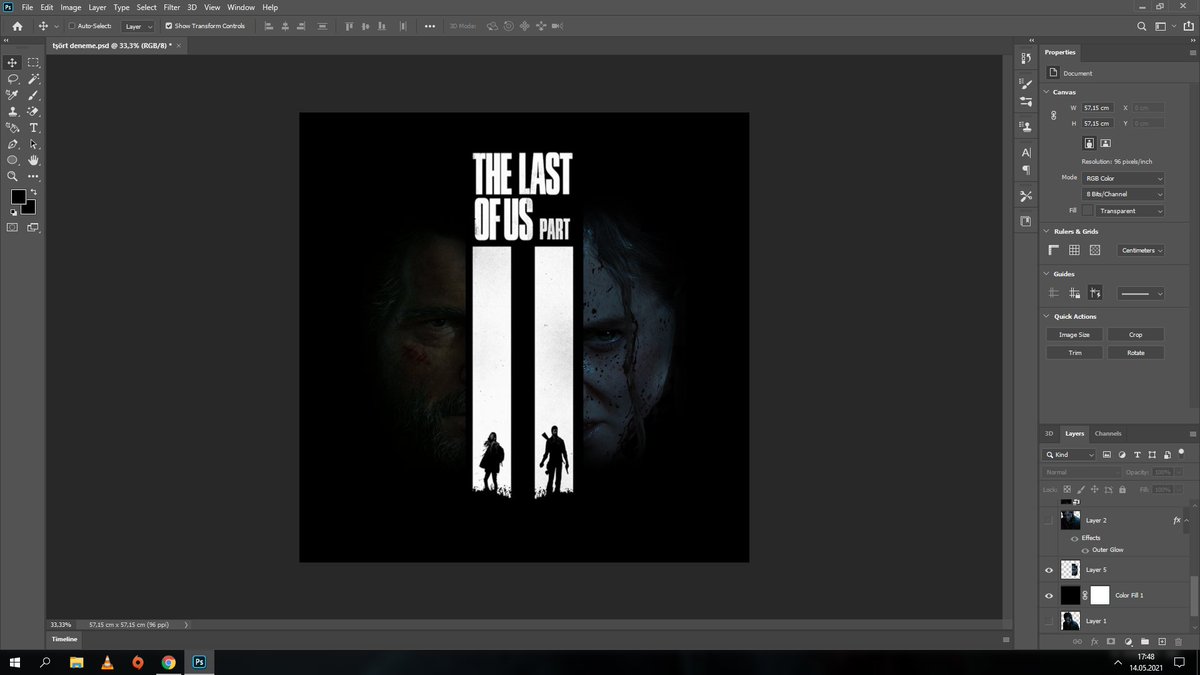The height and width of the screenshot is (675, 1200).
Task: Toggle the grid display button
Action: [x=1074, y=250]
